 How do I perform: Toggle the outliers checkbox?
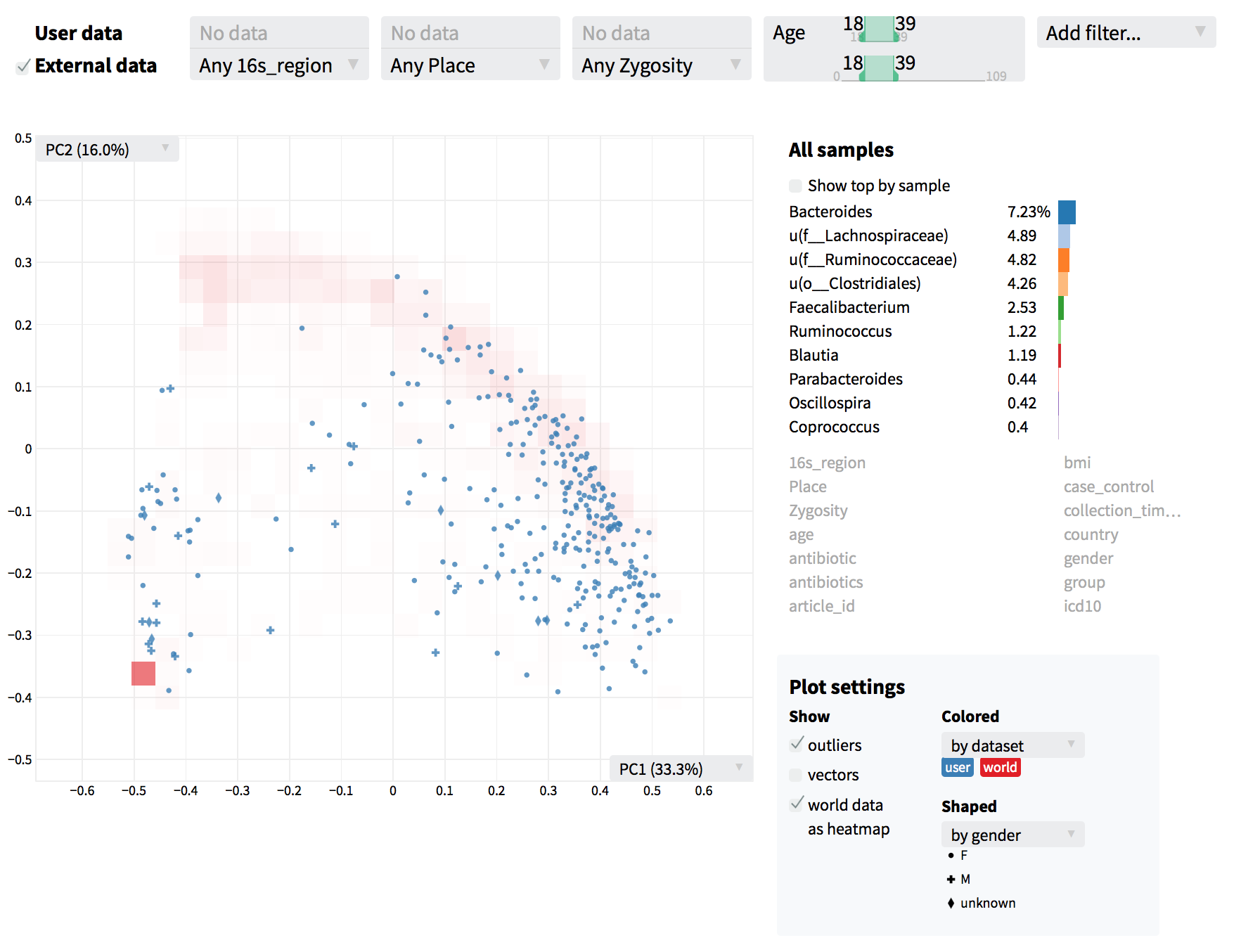click(x=796, y=744)
